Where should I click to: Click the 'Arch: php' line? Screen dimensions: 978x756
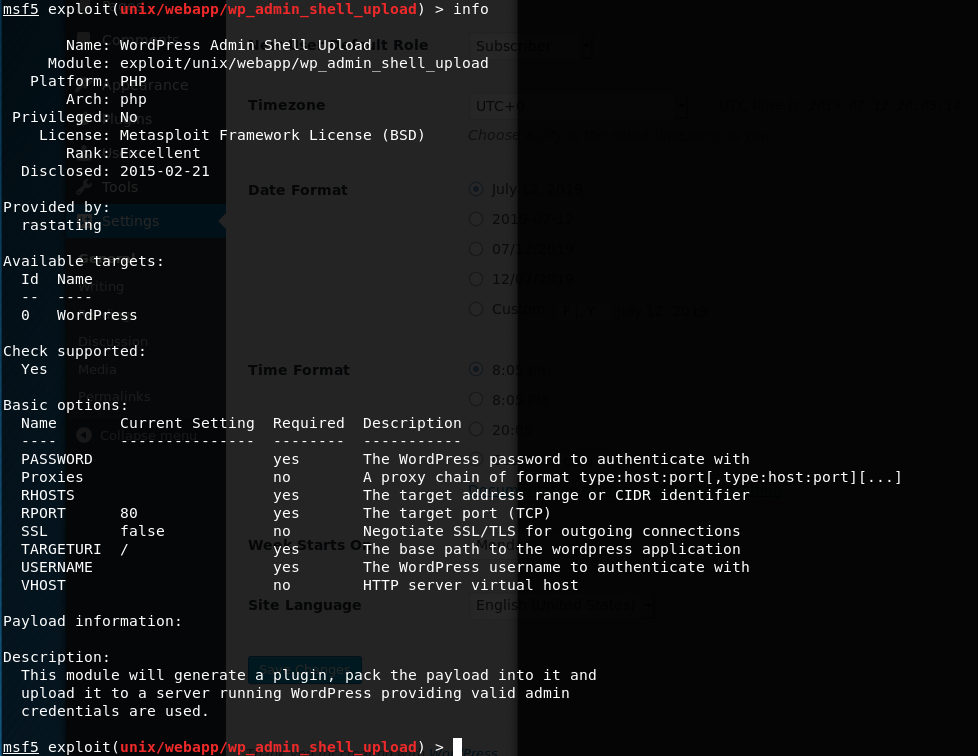pos(106,100)
